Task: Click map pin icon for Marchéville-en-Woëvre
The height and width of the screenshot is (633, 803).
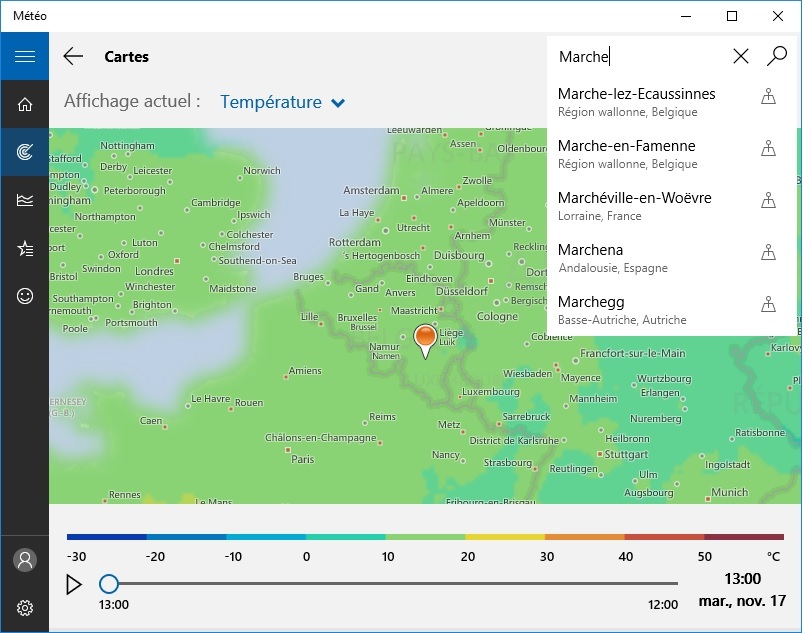Action: coord(768,200)
